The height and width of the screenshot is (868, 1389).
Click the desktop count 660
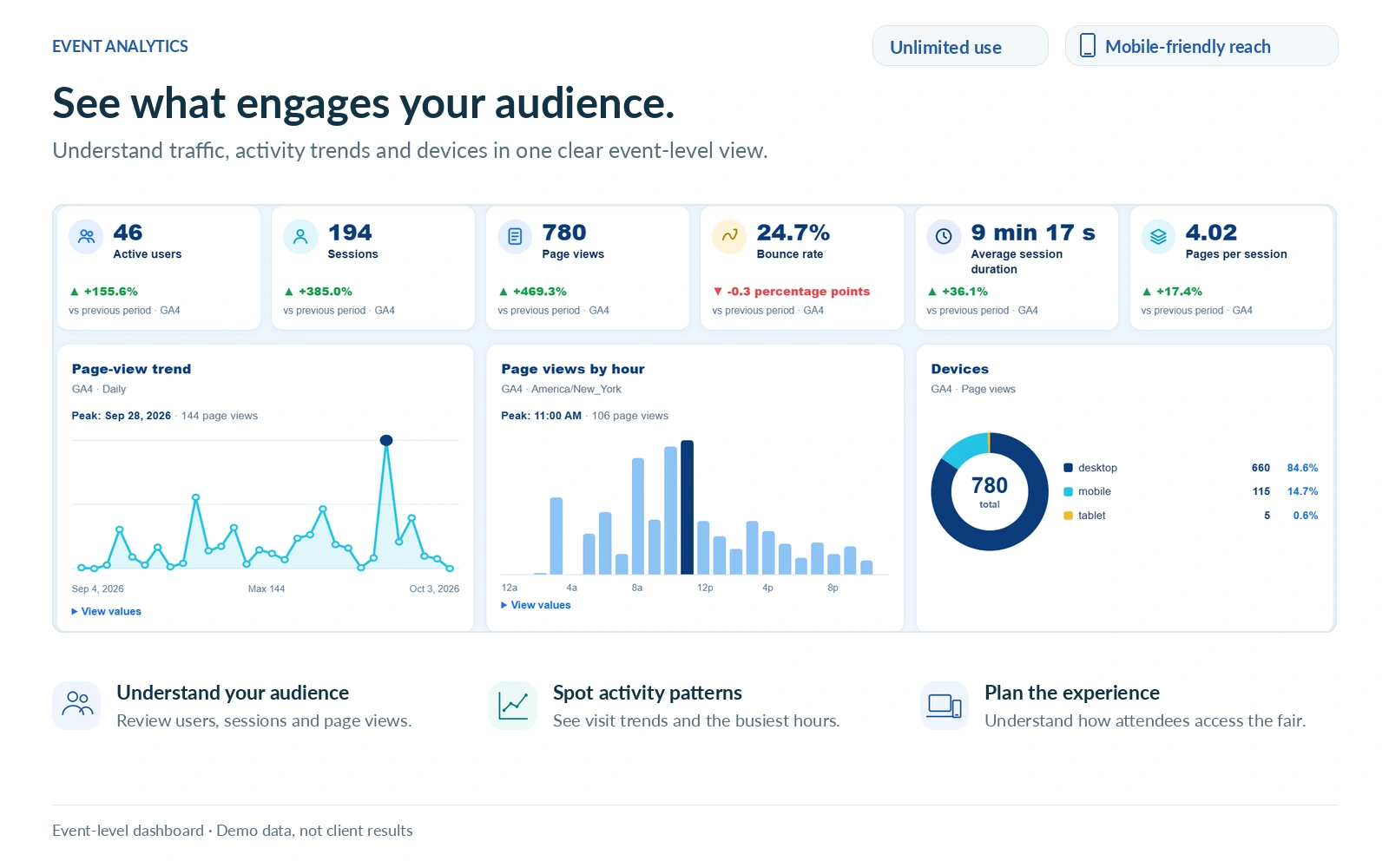(x=1261, y=468)
